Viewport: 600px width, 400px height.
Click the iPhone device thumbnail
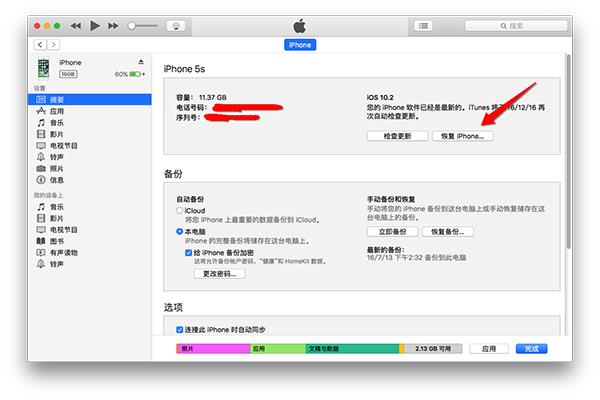click(x=43, y=68)
